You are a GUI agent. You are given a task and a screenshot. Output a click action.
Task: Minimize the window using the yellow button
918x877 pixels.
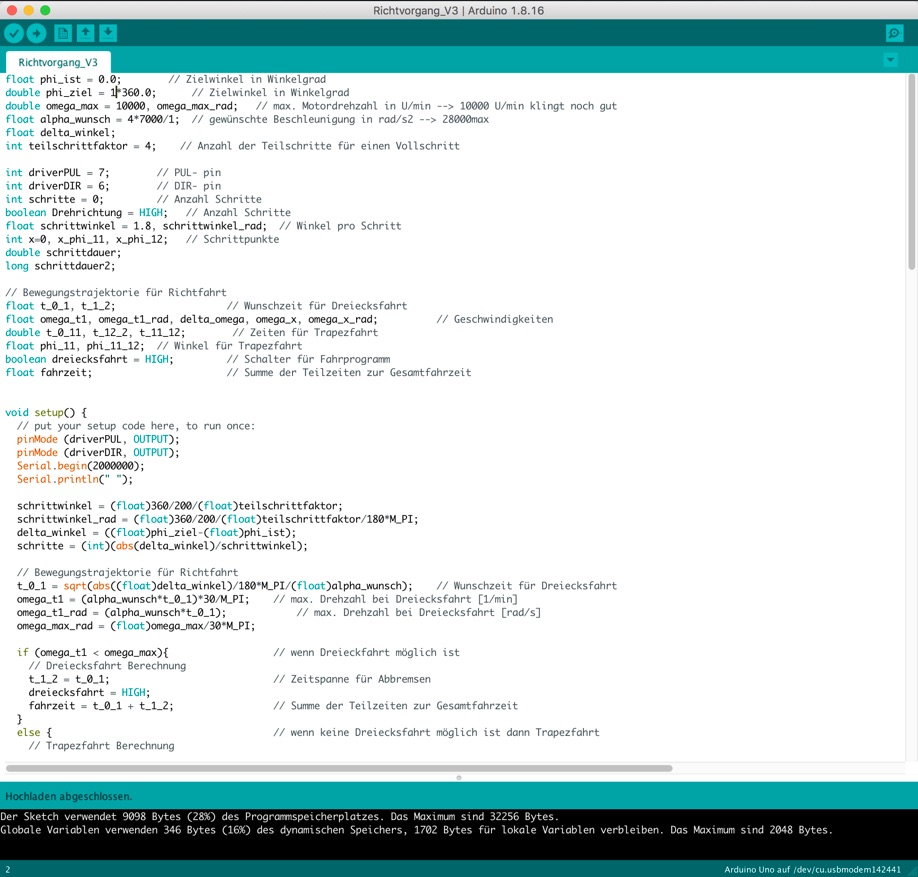(27, 9)
